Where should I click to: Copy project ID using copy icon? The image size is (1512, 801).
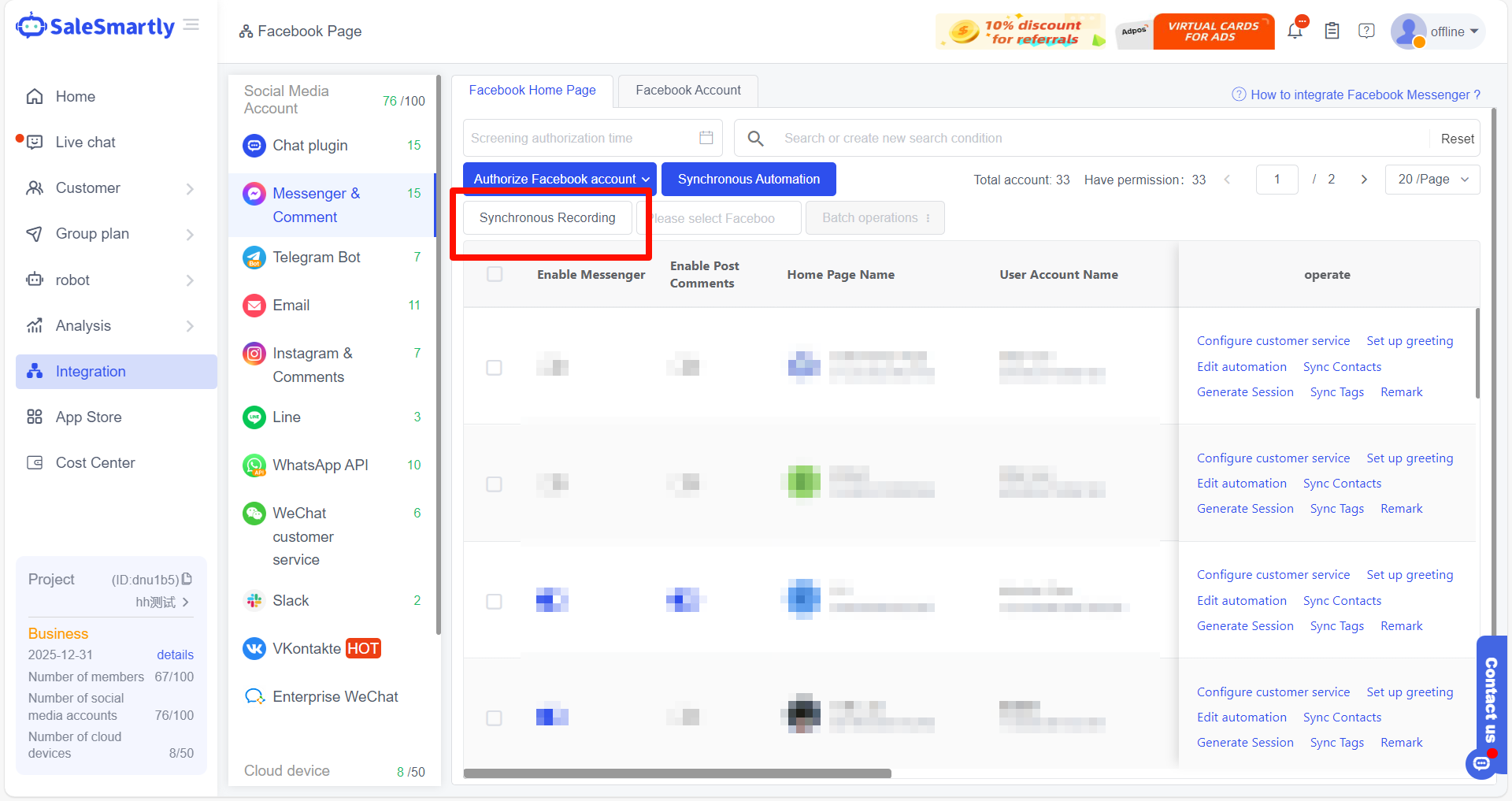coord(187,579)
